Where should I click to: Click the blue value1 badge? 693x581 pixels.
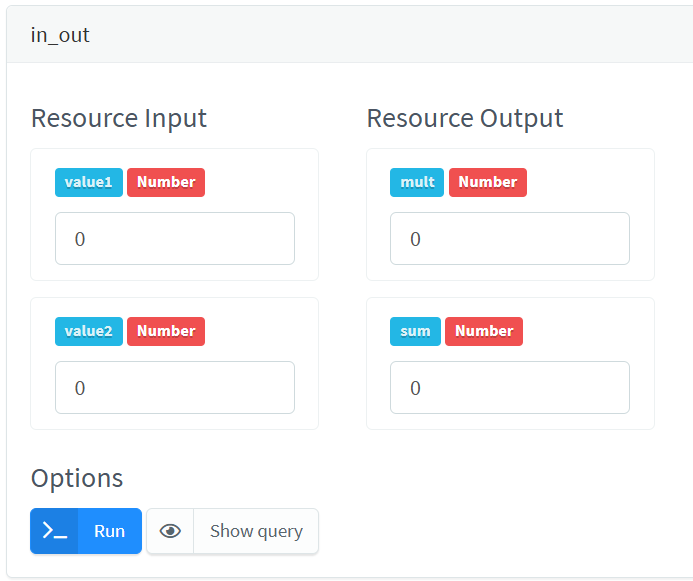(x=89, y=182)
